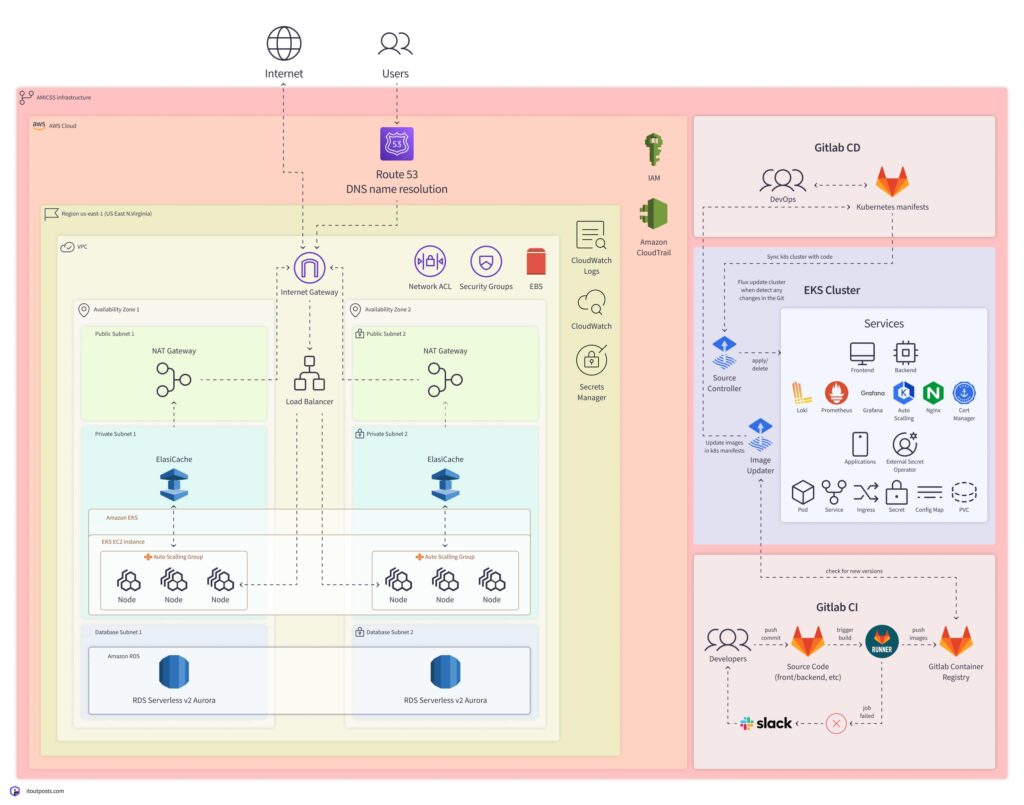Select the Load Balancer icon
1024x805 pixels.
tap(309, 373)
